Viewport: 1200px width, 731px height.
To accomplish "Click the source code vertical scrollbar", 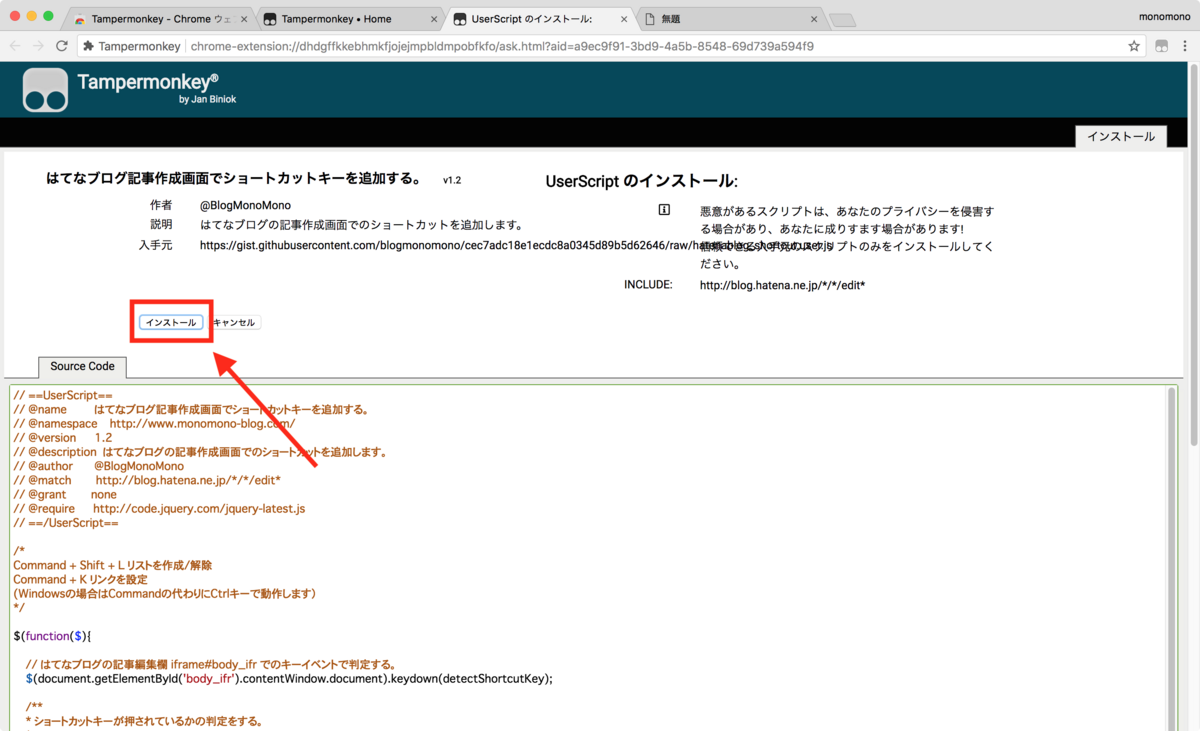I will pos(1171,558).
